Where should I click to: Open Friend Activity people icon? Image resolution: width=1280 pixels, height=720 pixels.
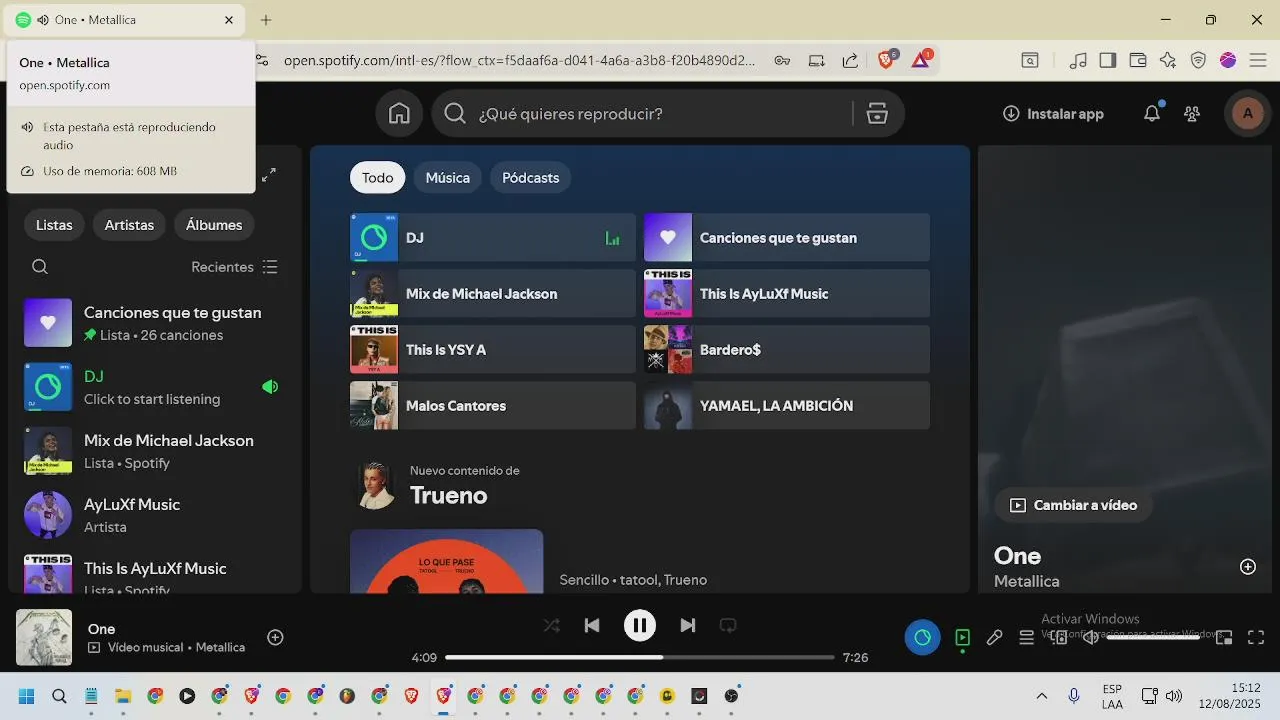(x=1192, y=114)
